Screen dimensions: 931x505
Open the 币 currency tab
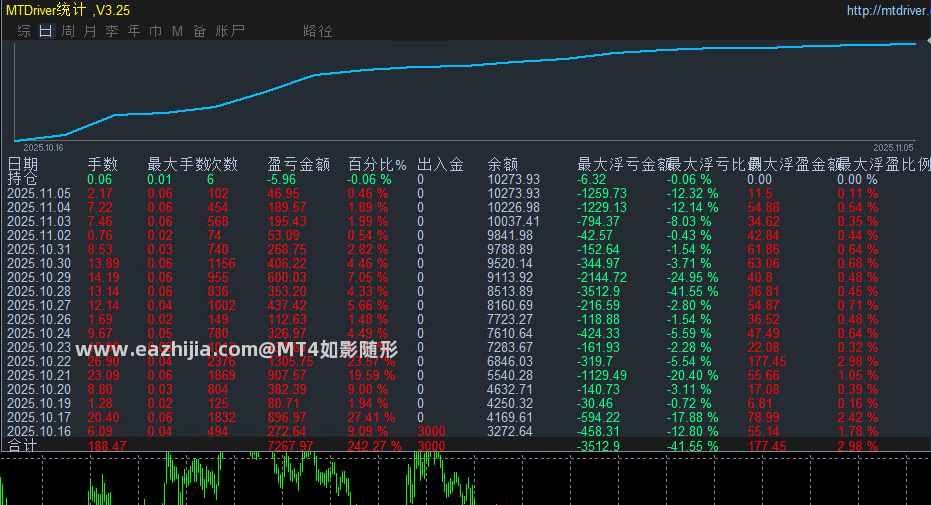tap(156, 31)
